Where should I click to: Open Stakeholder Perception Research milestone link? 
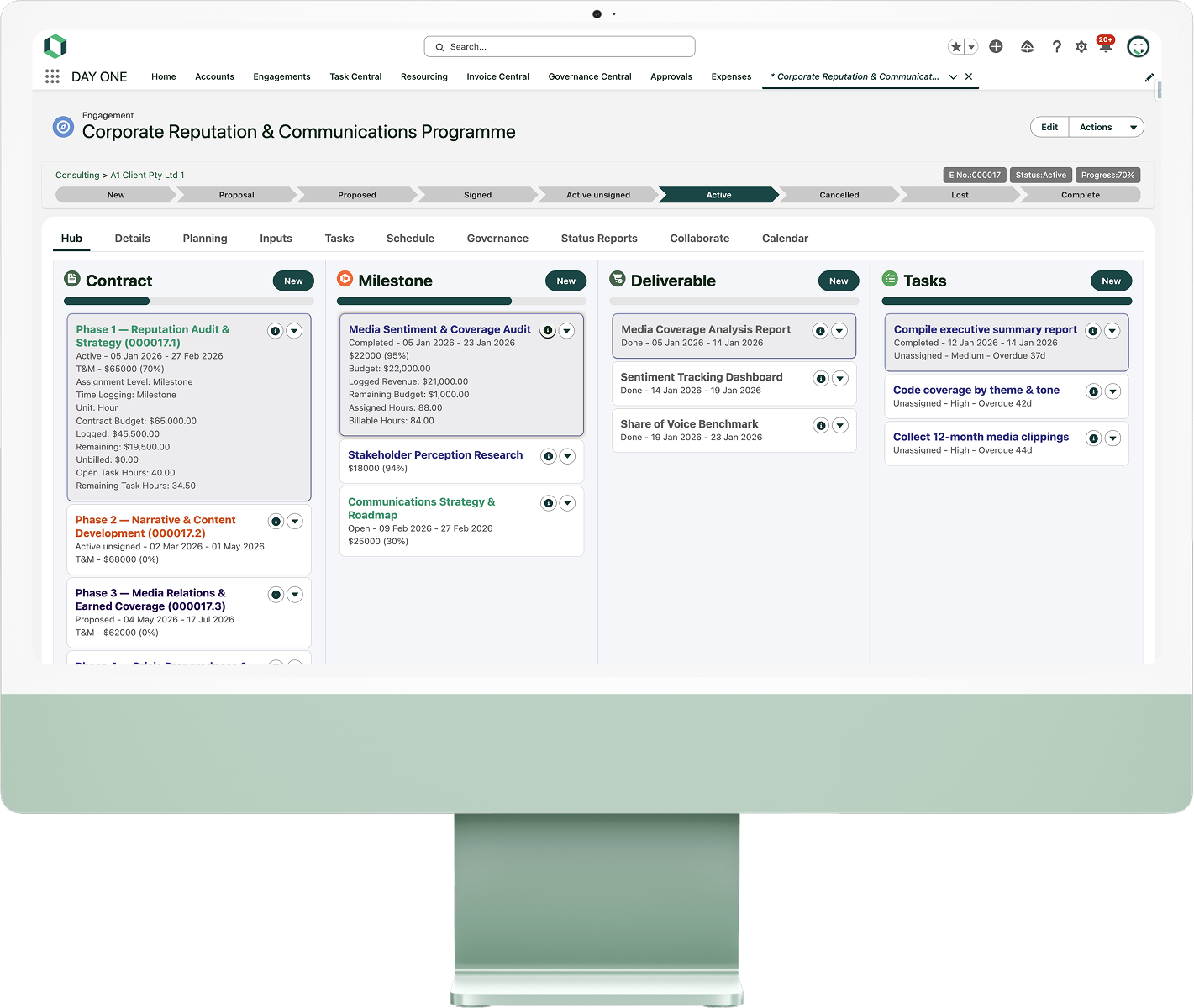(x=435, y=455)
